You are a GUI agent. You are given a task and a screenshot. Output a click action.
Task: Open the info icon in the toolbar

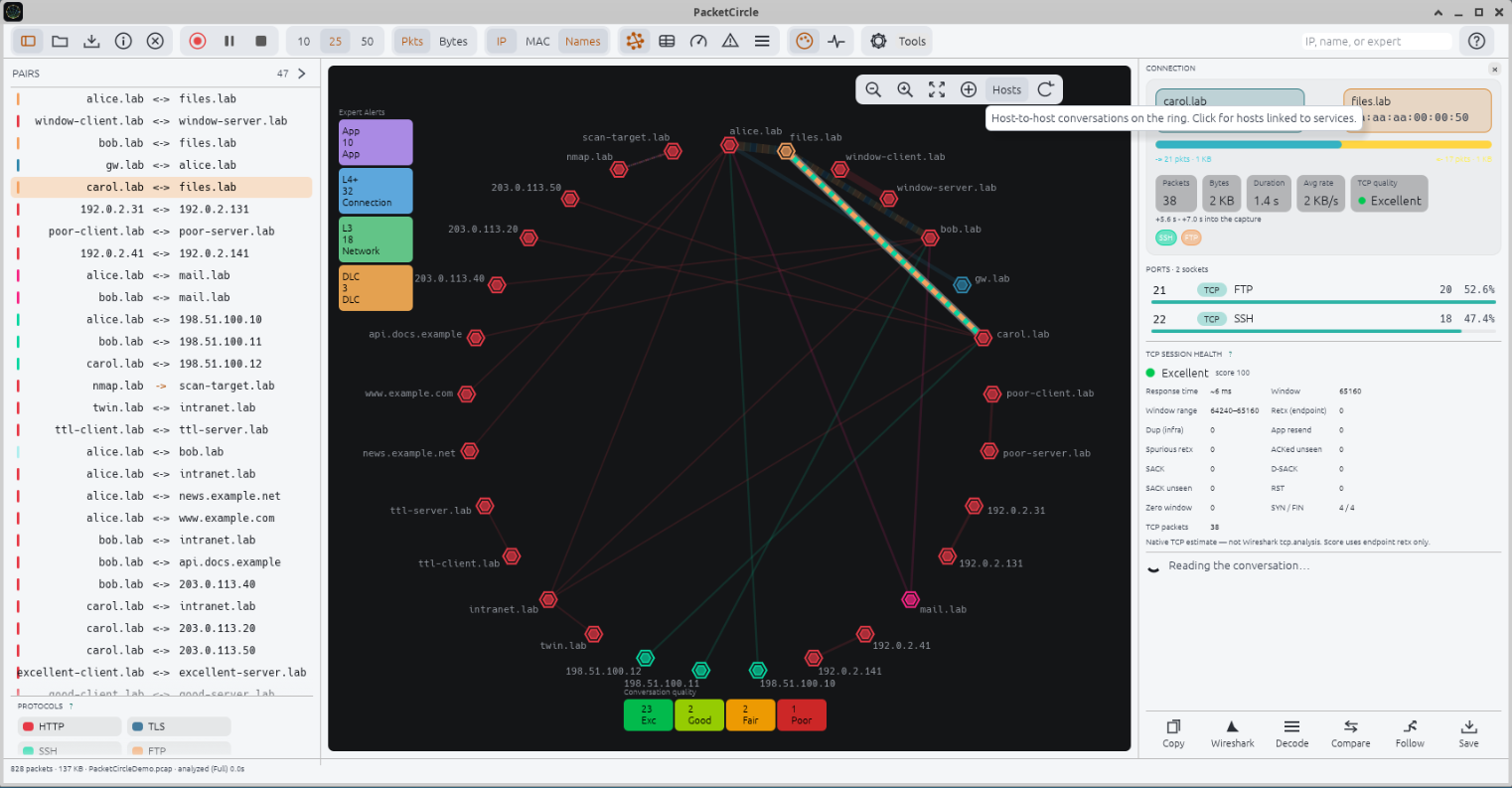(x=123, y=41)
